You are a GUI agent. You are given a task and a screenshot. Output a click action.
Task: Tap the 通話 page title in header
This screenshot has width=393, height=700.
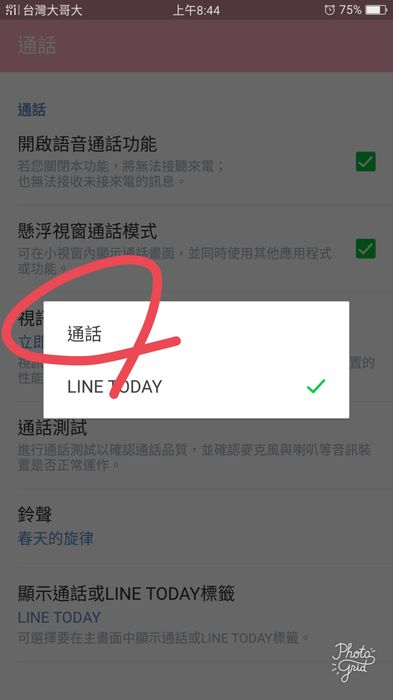(x=37, y=46)
